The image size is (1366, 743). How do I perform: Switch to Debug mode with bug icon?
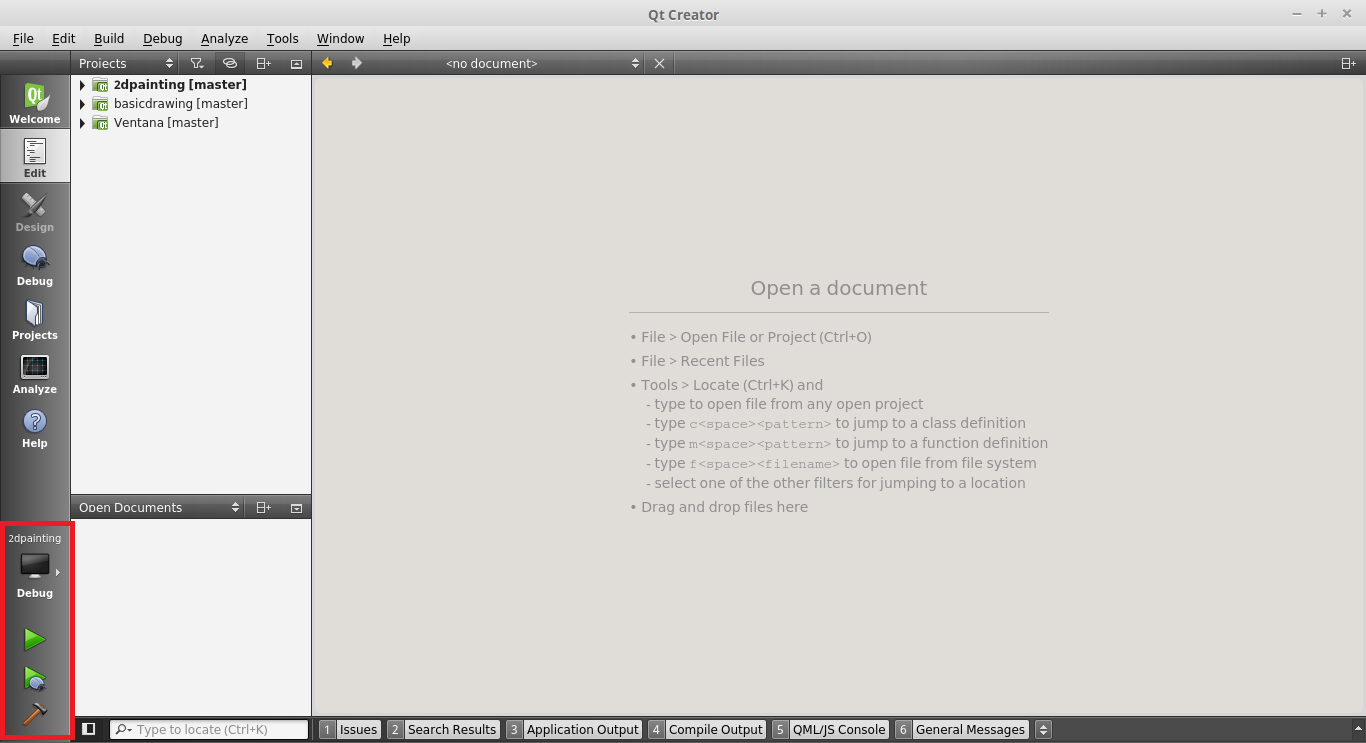(35, 264)
